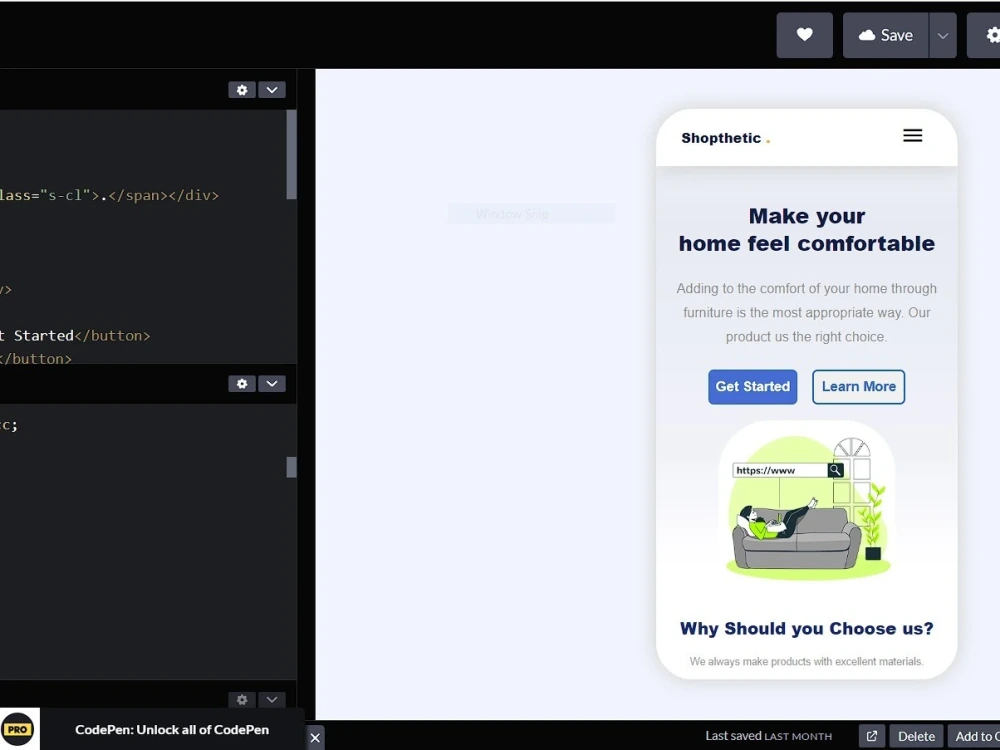1000x750 pixels.
Task: Open CSS editor settings gear
Action: (x=242, y=384)
